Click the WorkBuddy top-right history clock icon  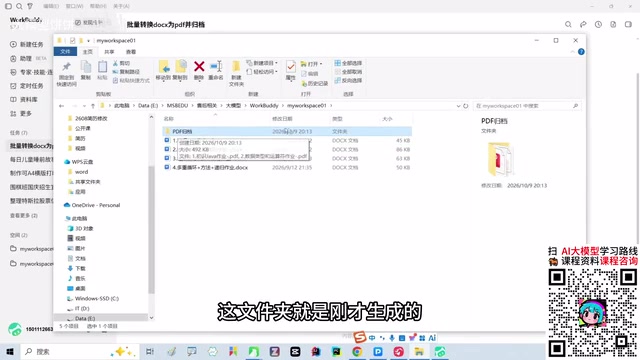[598, 24]
